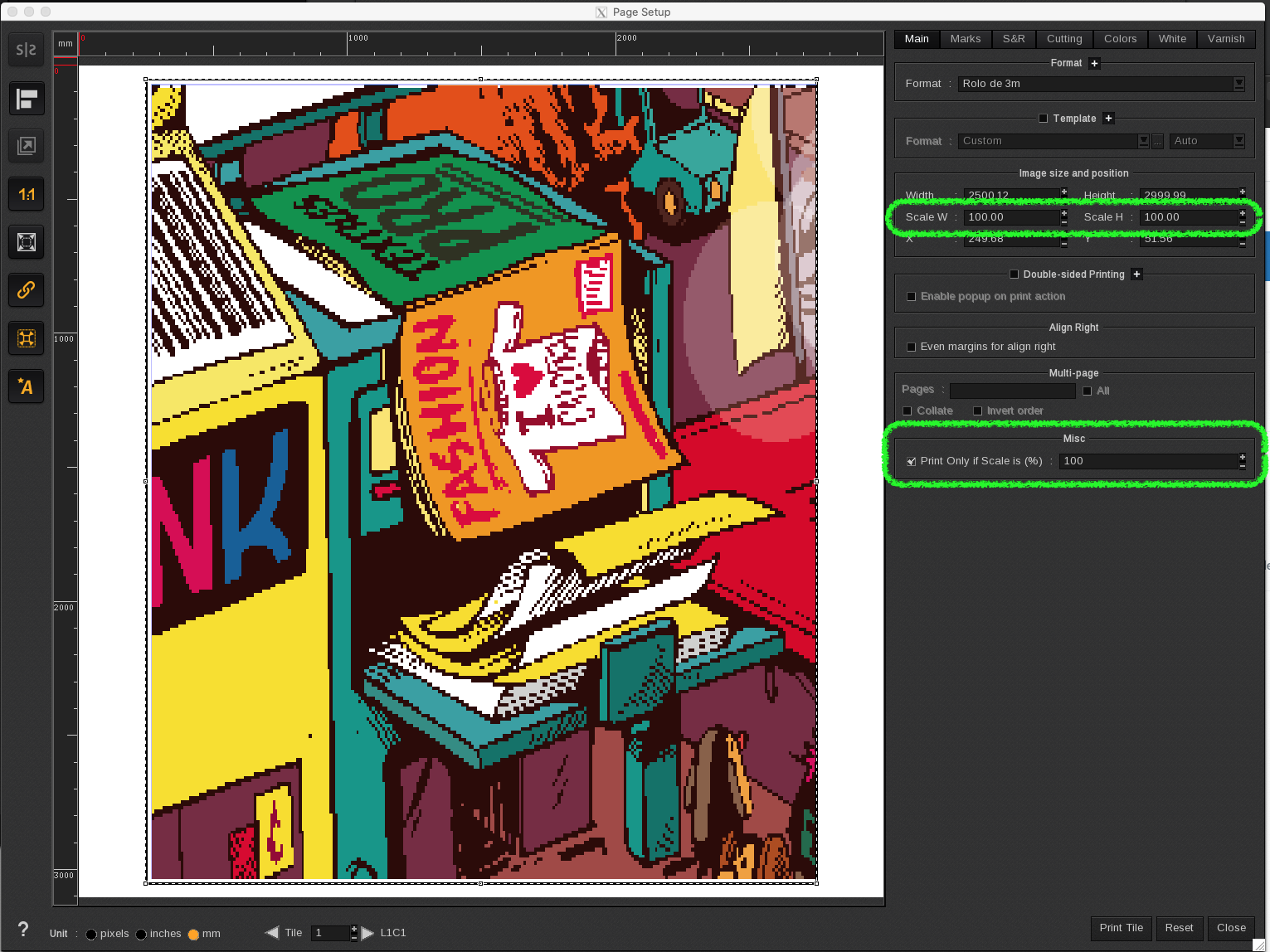Click the Tile number input field

tap(330, 932)
